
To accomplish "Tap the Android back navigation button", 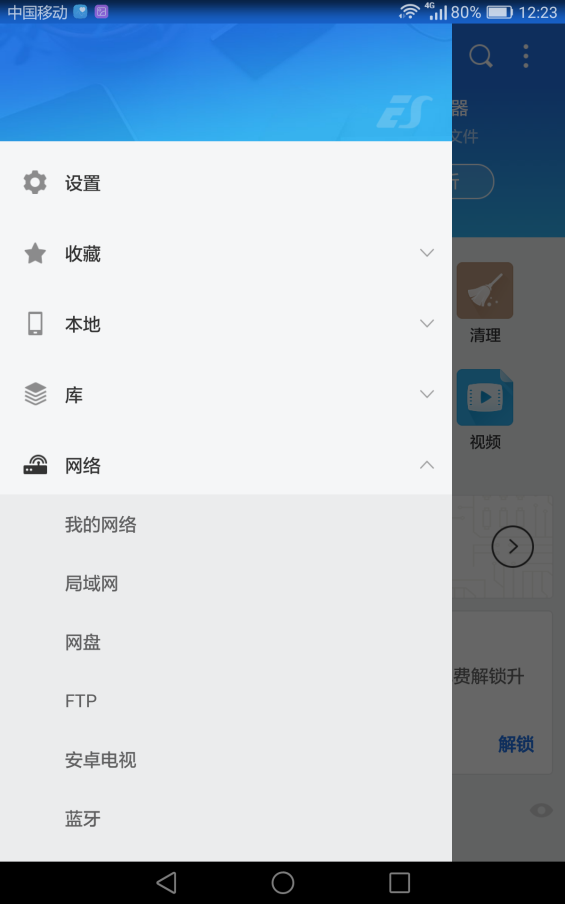I will [x=167, y=882].
